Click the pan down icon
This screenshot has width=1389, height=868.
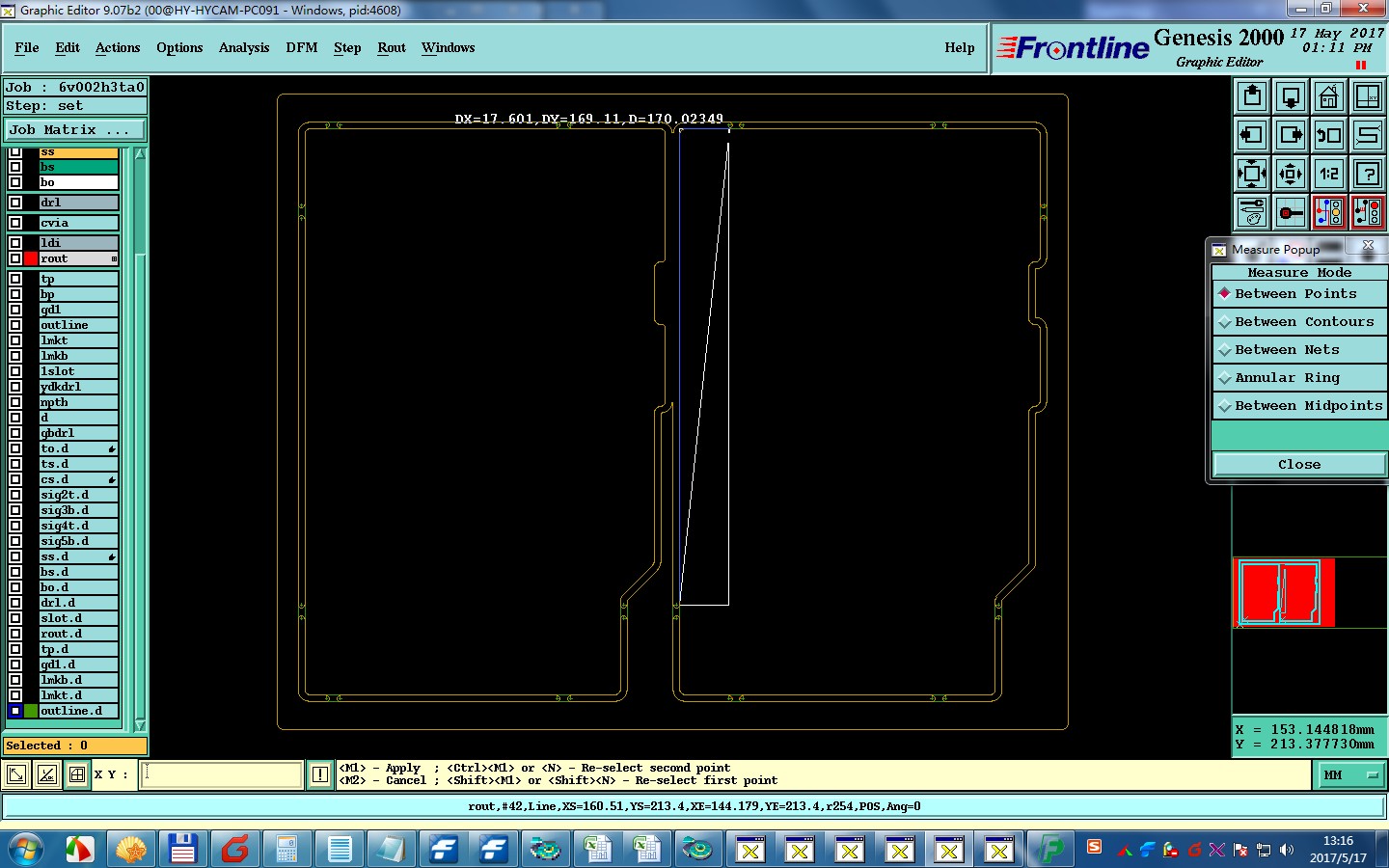1291,96
